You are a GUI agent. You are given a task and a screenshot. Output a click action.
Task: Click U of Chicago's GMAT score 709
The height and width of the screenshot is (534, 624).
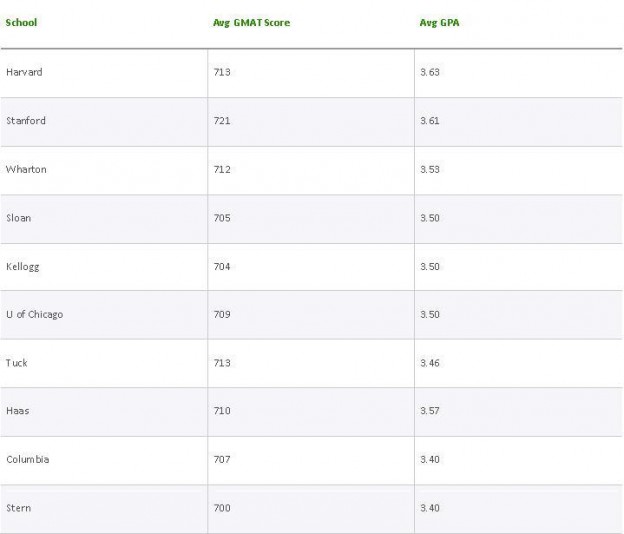222,314
